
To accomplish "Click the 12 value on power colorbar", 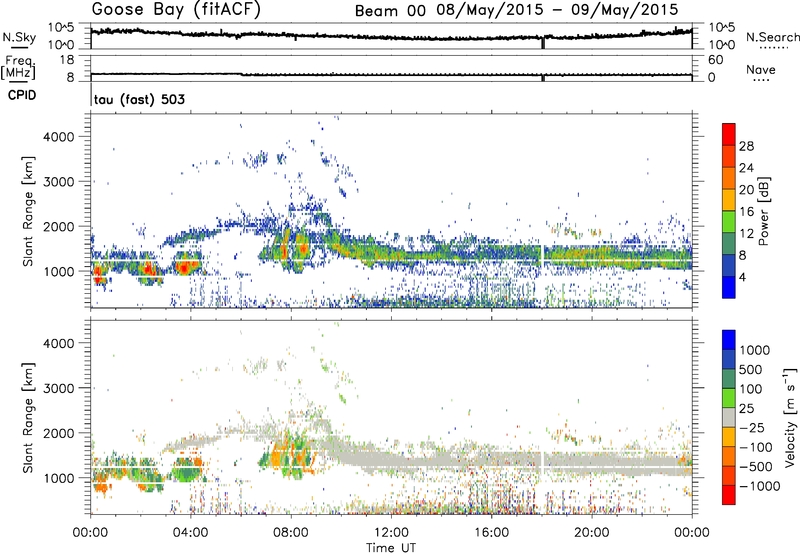I will [746, 234].
